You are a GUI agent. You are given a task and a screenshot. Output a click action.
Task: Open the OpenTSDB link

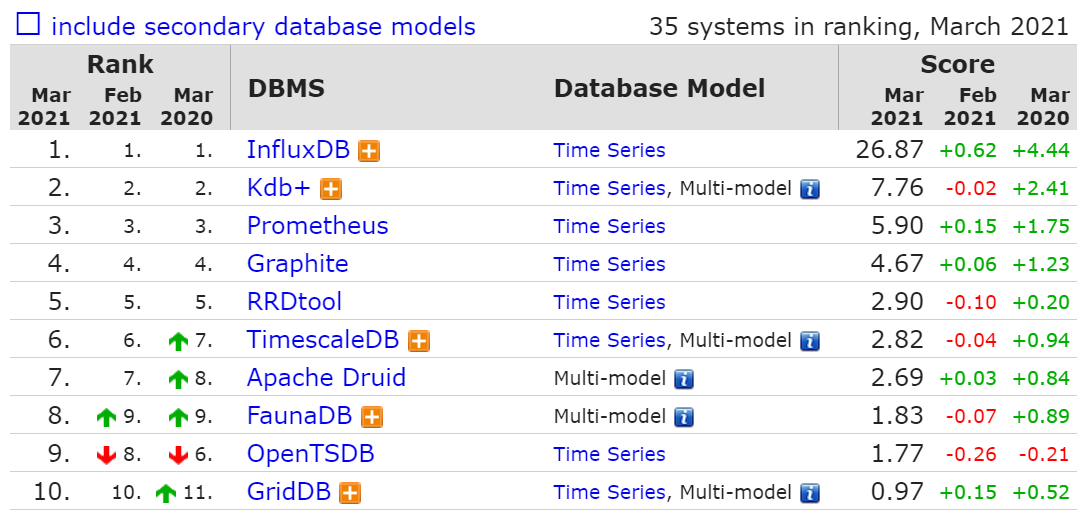310,454
